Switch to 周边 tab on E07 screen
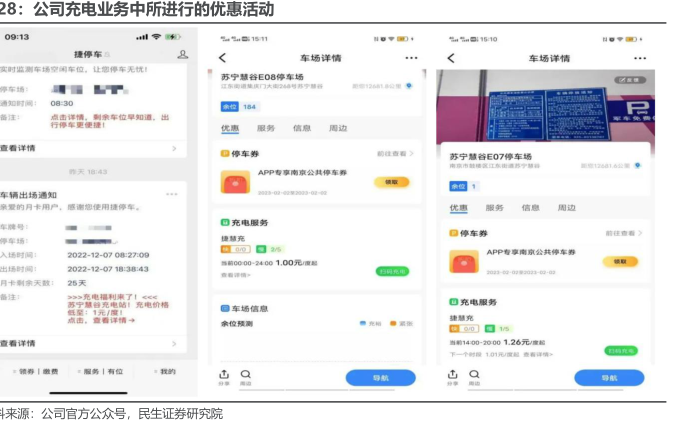 coord(567,208)
